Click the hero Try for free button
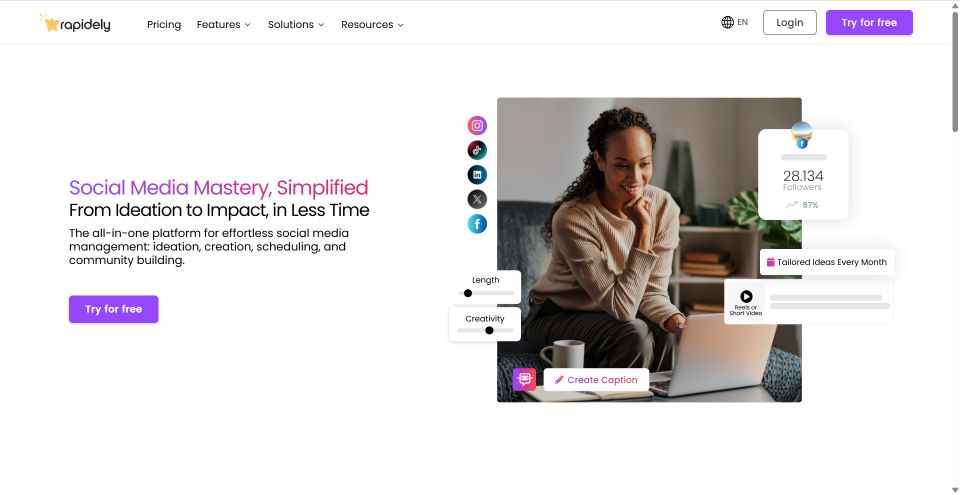Viewport: 960px width, 495px height. [x=113, y=309]
